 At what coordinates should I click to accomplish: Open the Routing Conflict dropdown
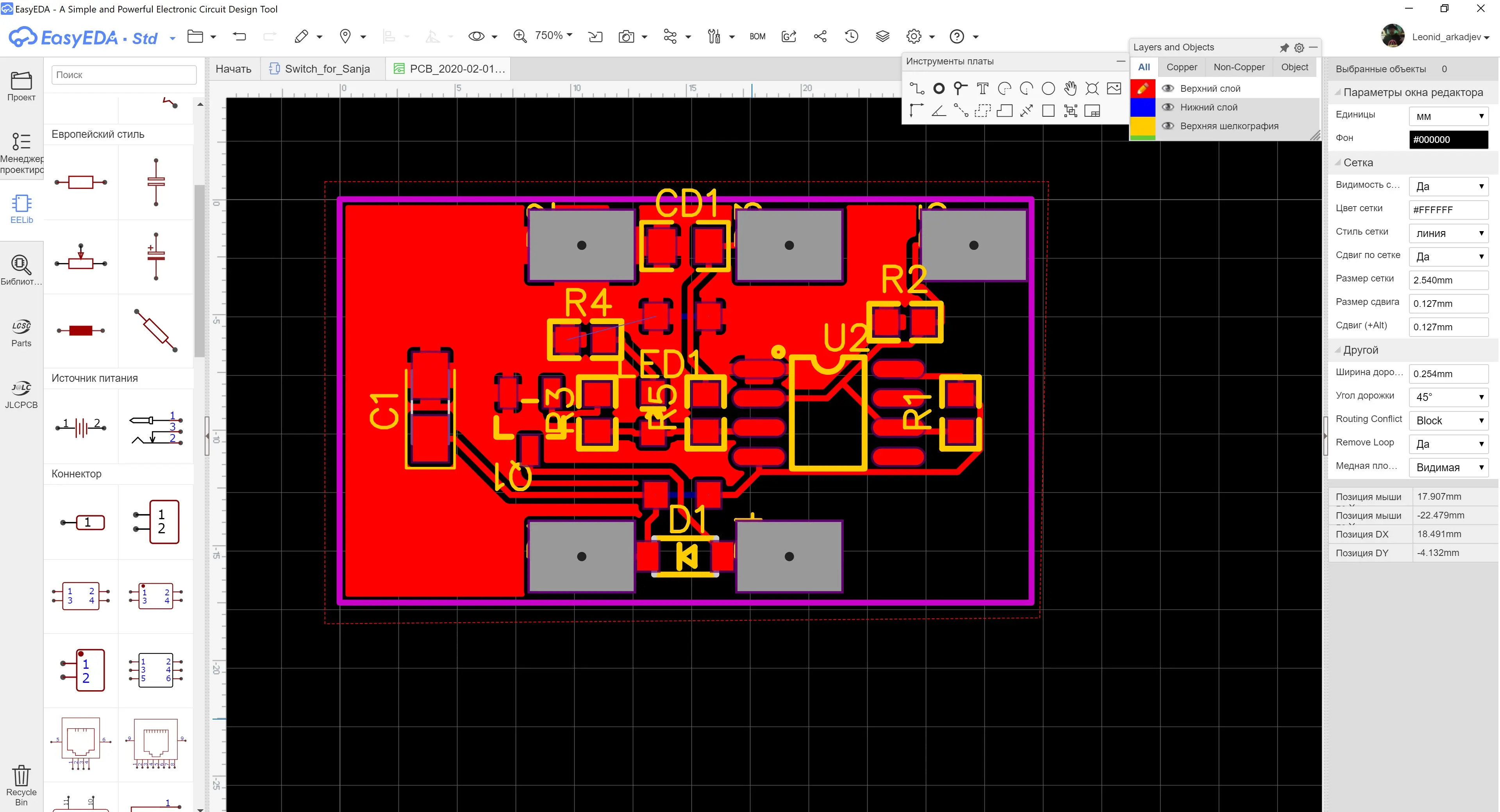click(x=1448, y=421)
